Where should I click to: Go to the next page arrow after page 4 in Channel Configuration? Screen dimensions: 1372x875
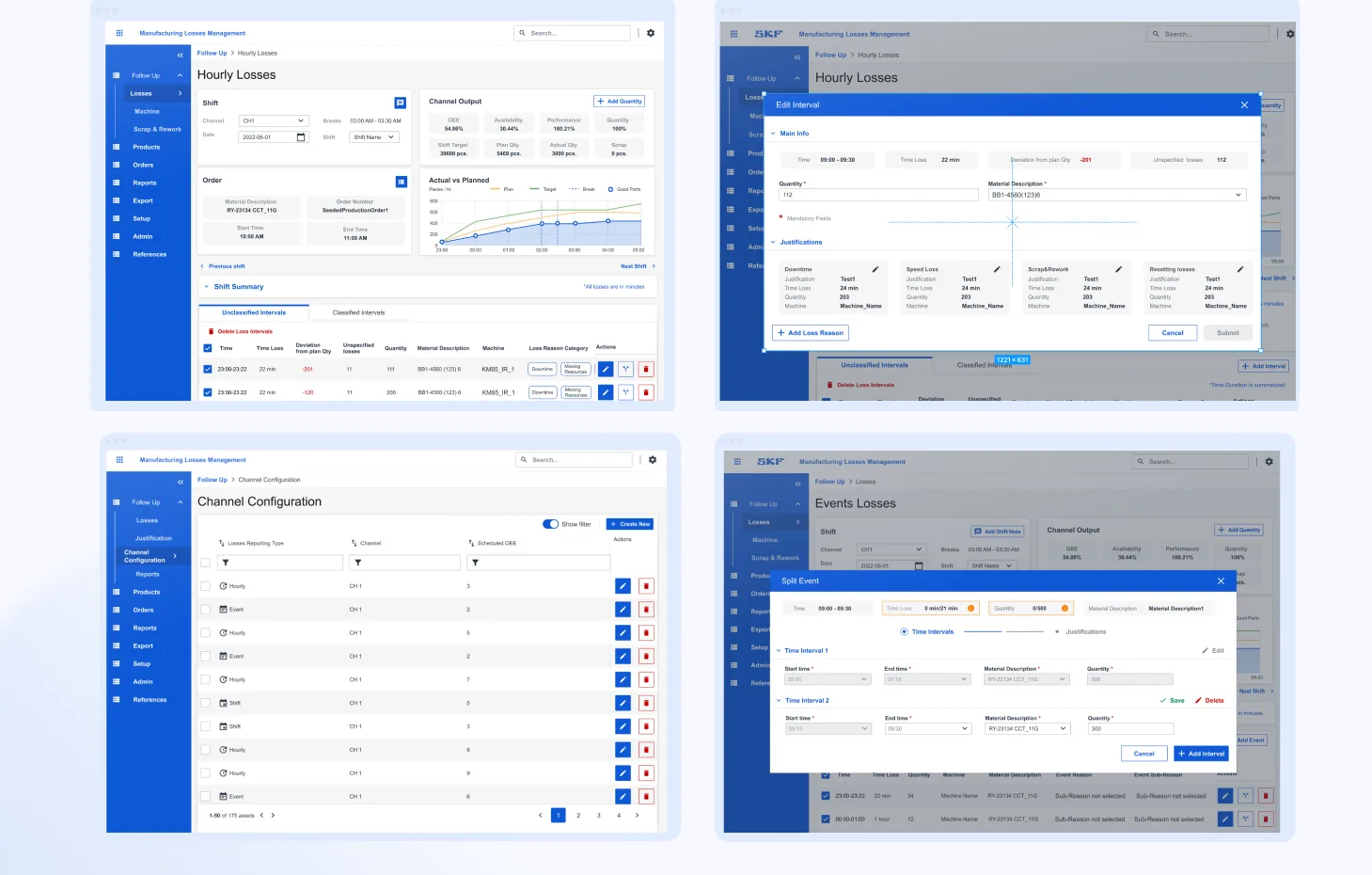point(637,816)
